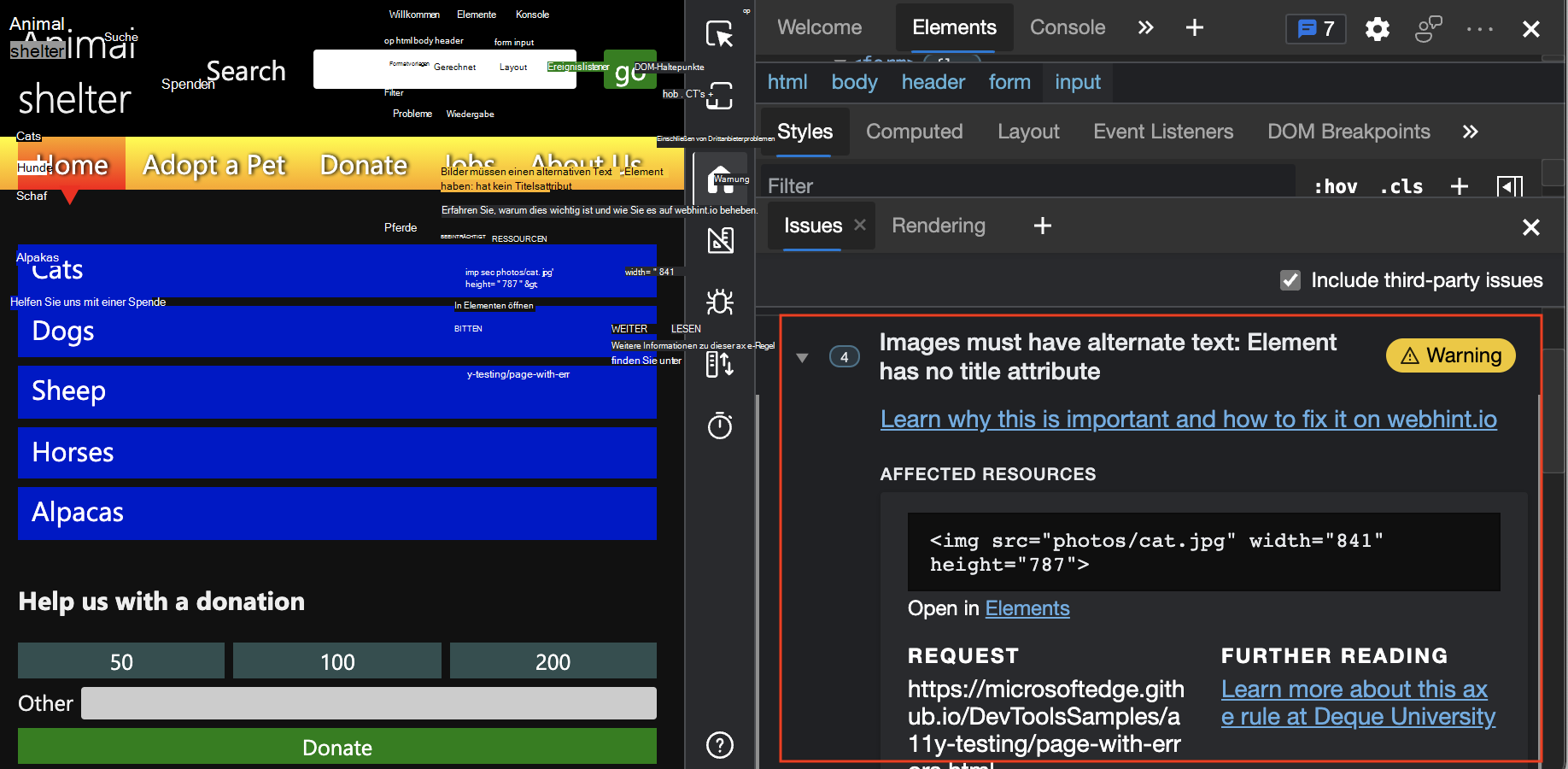The width and height of the screenshot is (1568, 769).
Task: Open the webhint.io learn why link
Action: pos(1189,420)
